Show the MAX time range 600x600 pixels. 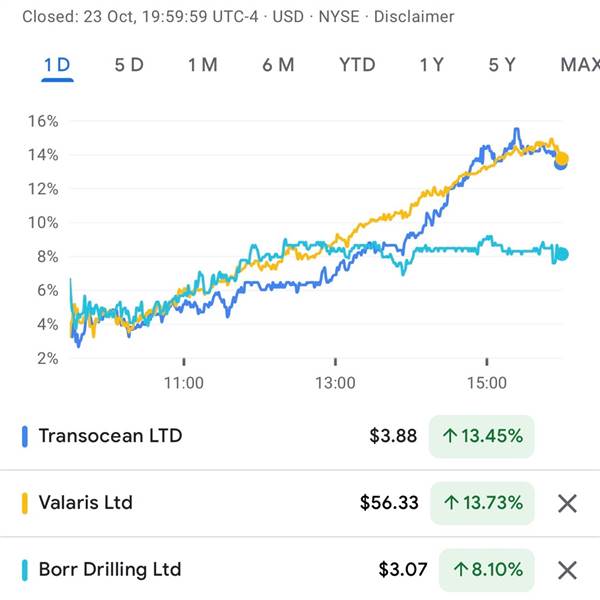[580, 65]
